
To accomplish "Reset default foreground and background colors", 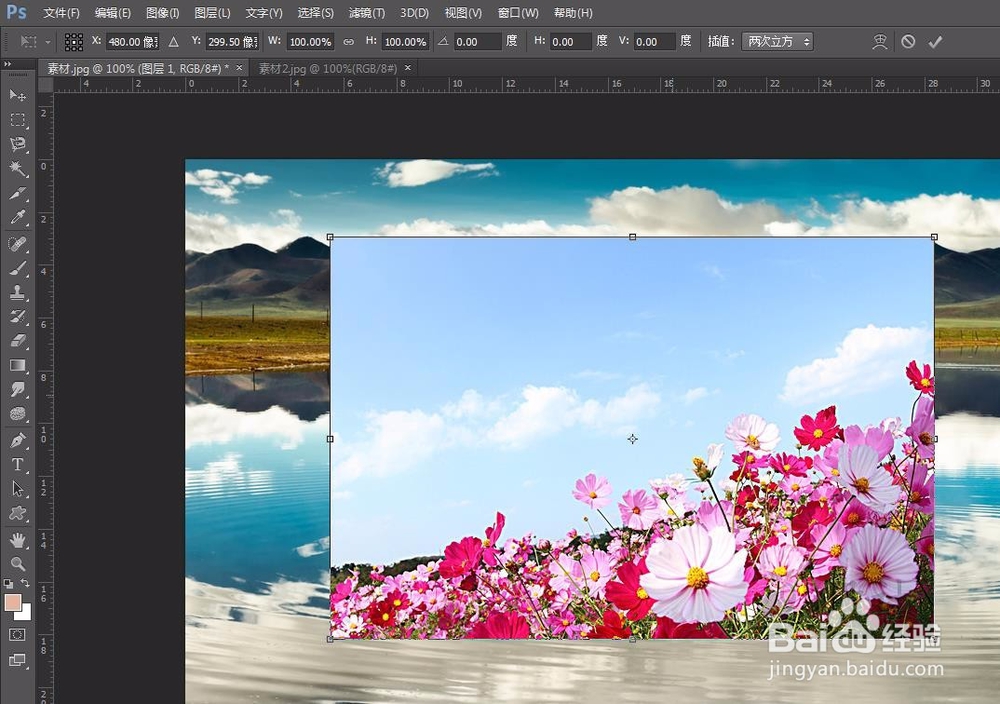I will click(8, 583).
